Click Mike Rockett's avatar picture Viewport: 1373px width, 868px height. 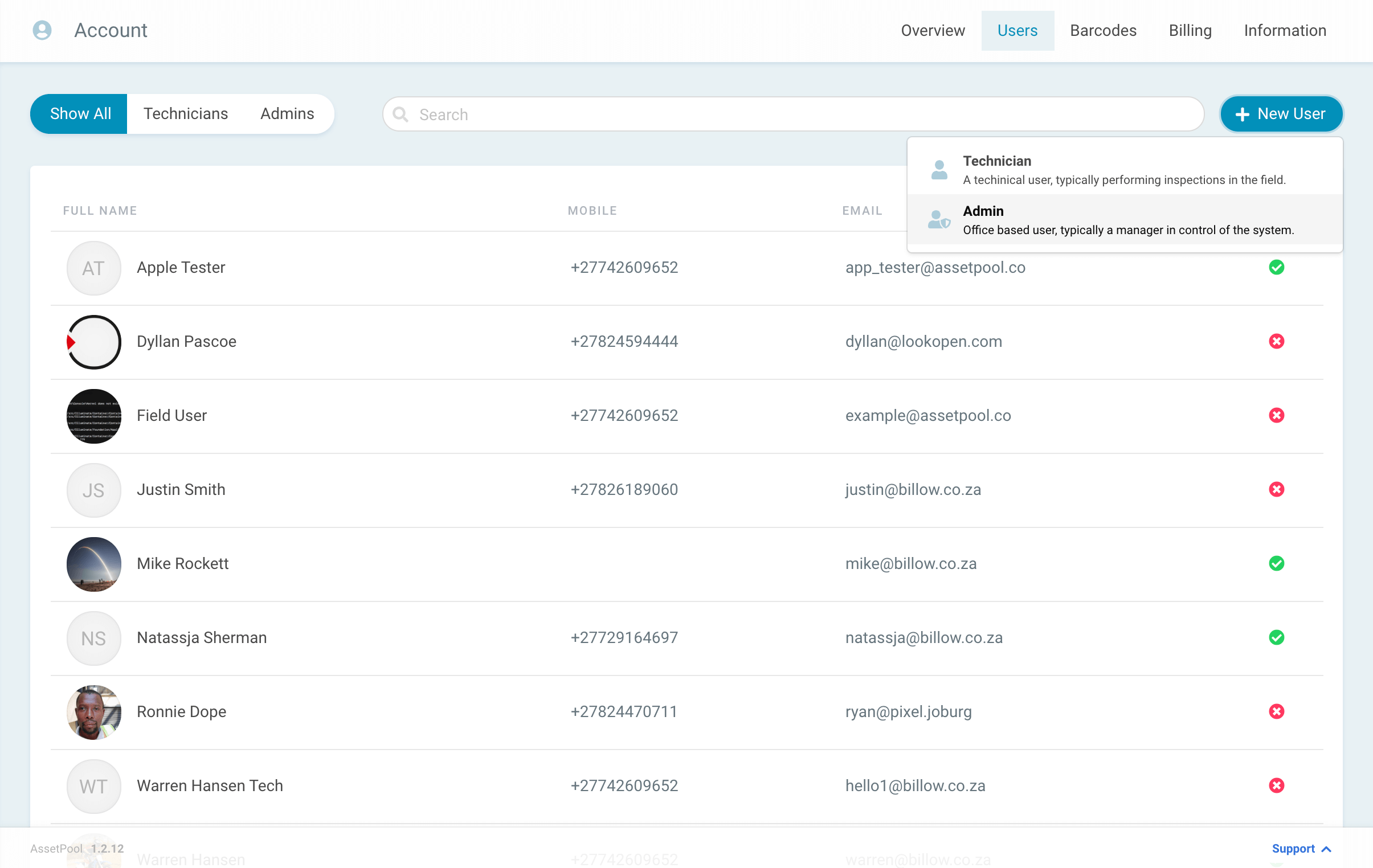point(93,564)
